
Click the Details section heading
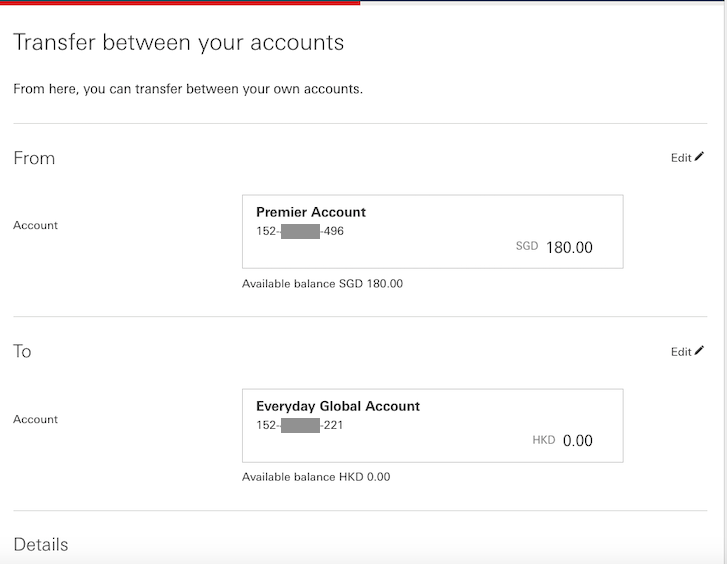41,545
